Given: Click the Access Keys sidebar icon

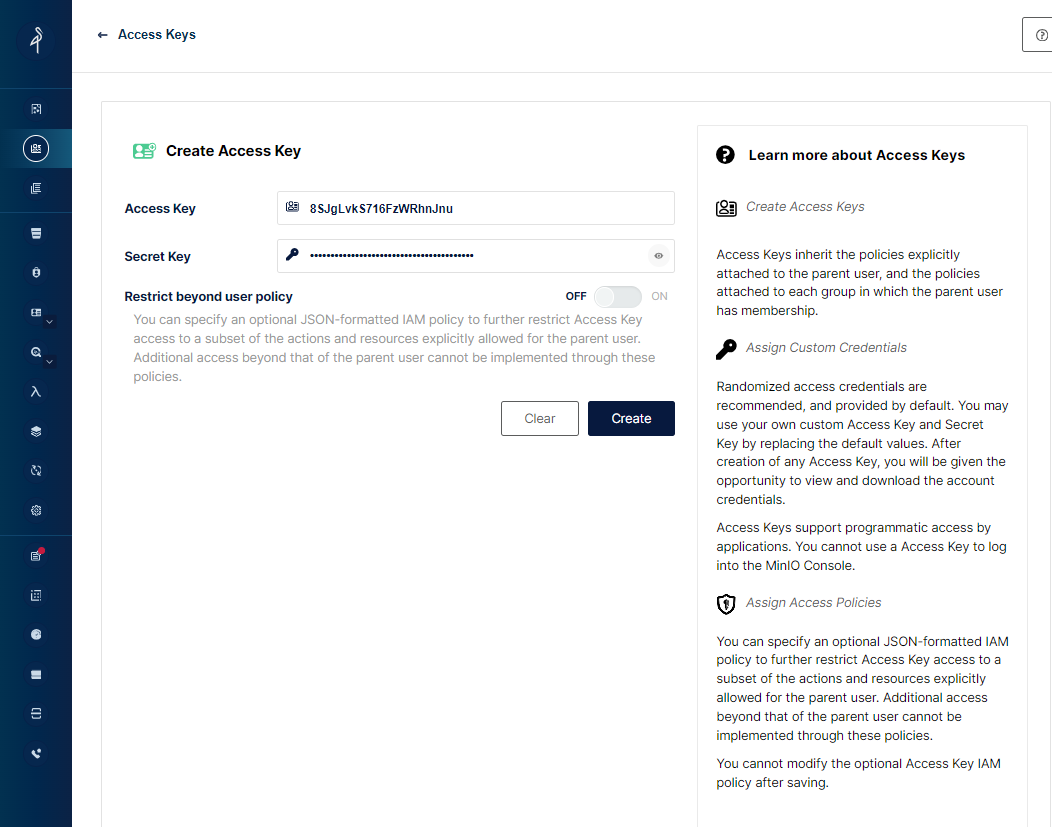Looking at the screenshot, I should point(36,148).
